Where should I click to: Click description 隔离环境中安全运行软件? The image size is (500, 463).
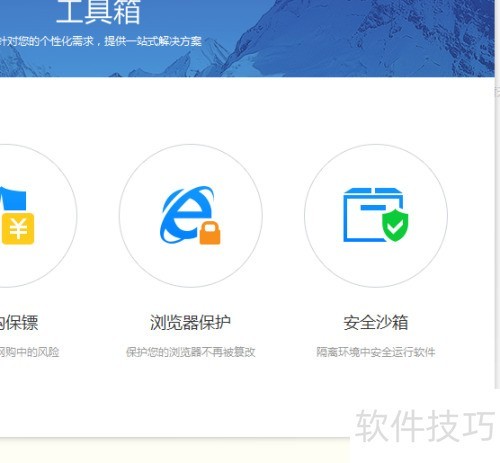click(x=376, y=352)
